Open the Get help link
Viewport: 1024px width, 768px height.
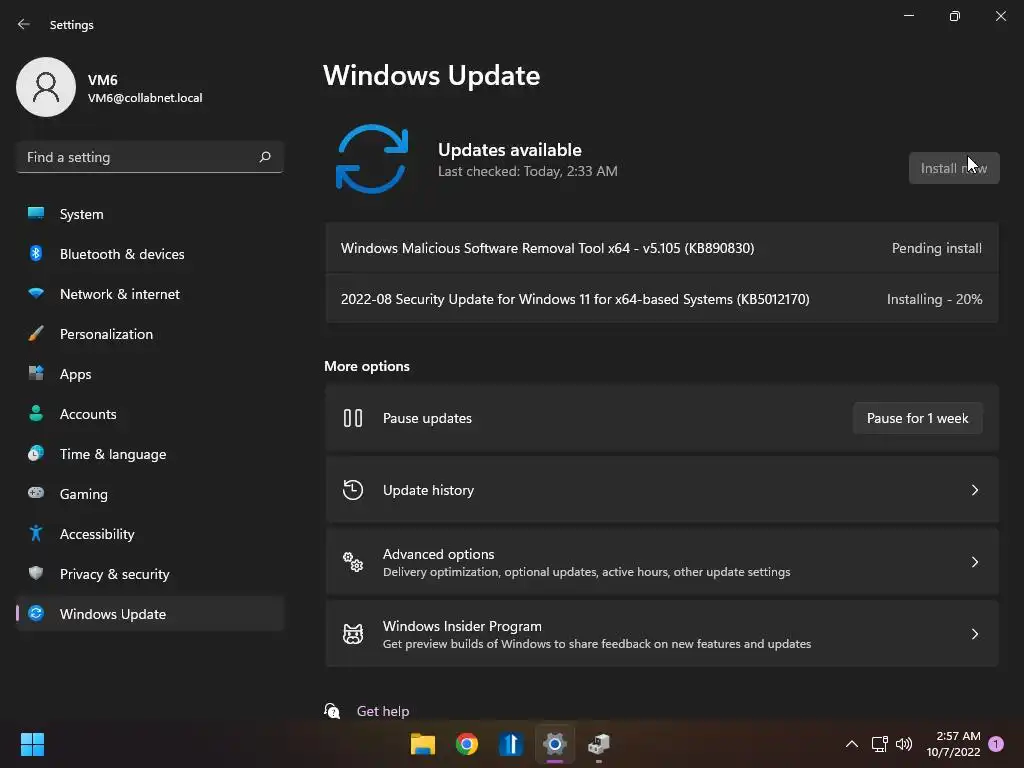pyautogui.click(x=383, y=711)
